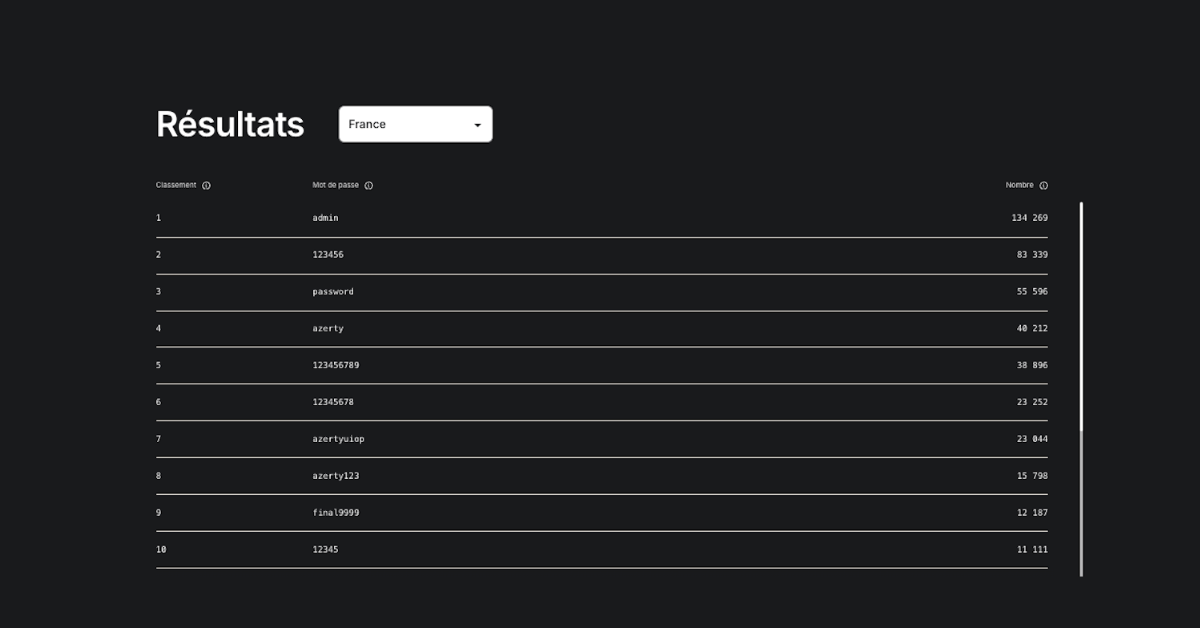Select the '12345678' password row
The height and width of the screenshot is (628, 1200).
(333, 402)
